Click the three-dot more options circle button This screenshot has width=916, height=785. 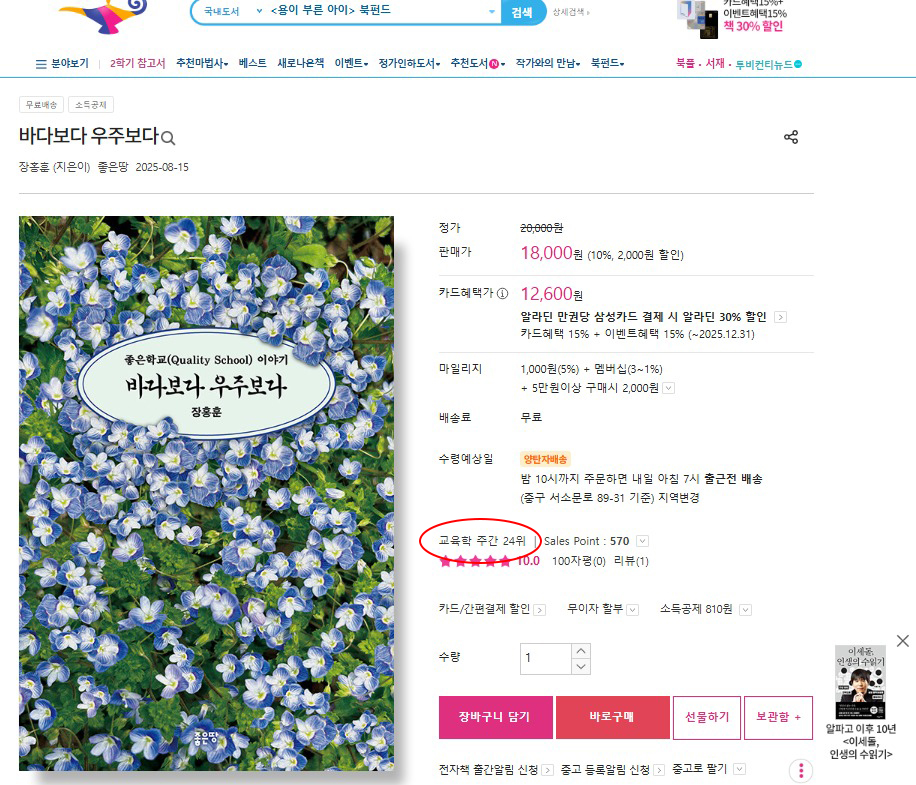click(801, 771)
